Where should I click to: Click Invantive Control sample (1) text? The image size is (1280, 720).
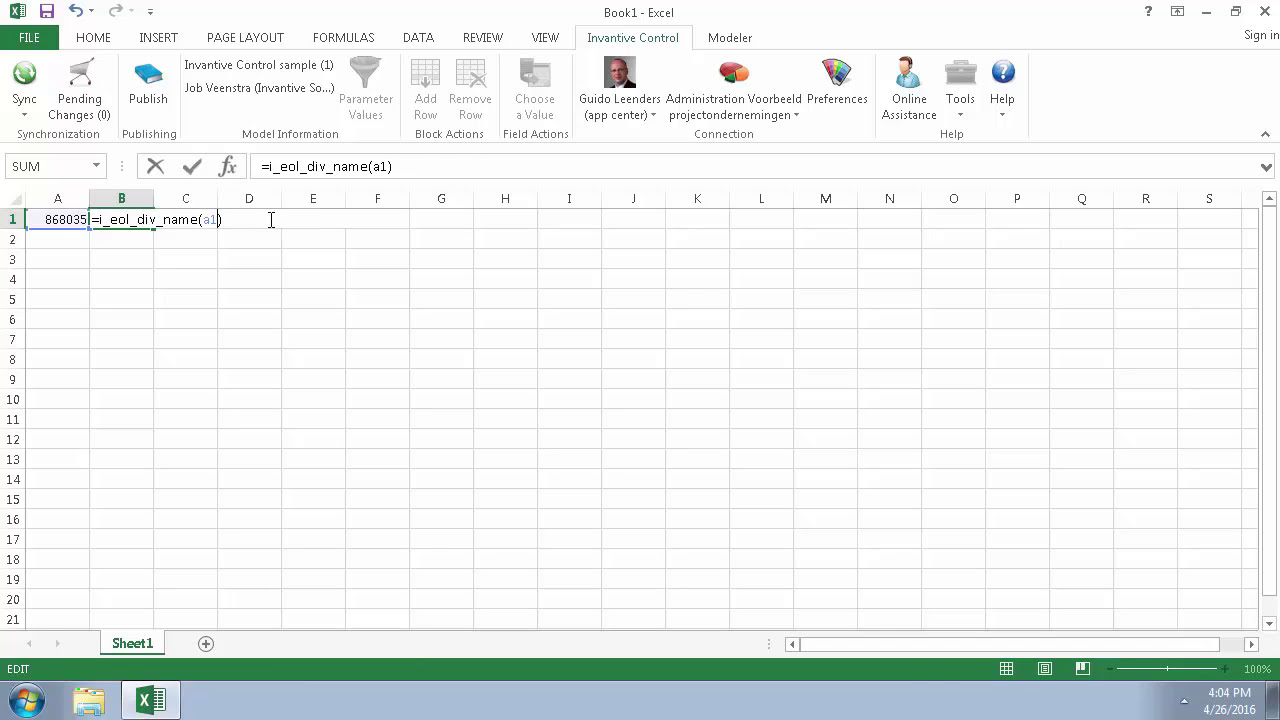(x=259, y=65)
